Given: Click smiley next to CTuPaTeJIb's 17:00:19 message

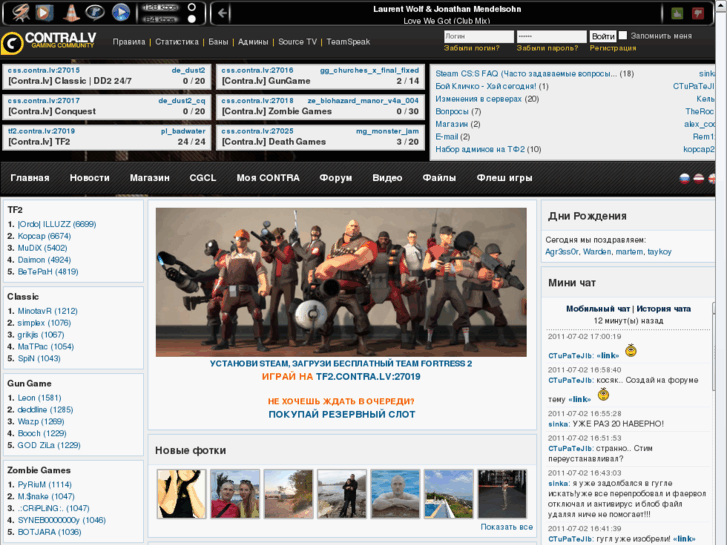Looking at the screenshot, I should pyautogui.click(x=631, y=350).
